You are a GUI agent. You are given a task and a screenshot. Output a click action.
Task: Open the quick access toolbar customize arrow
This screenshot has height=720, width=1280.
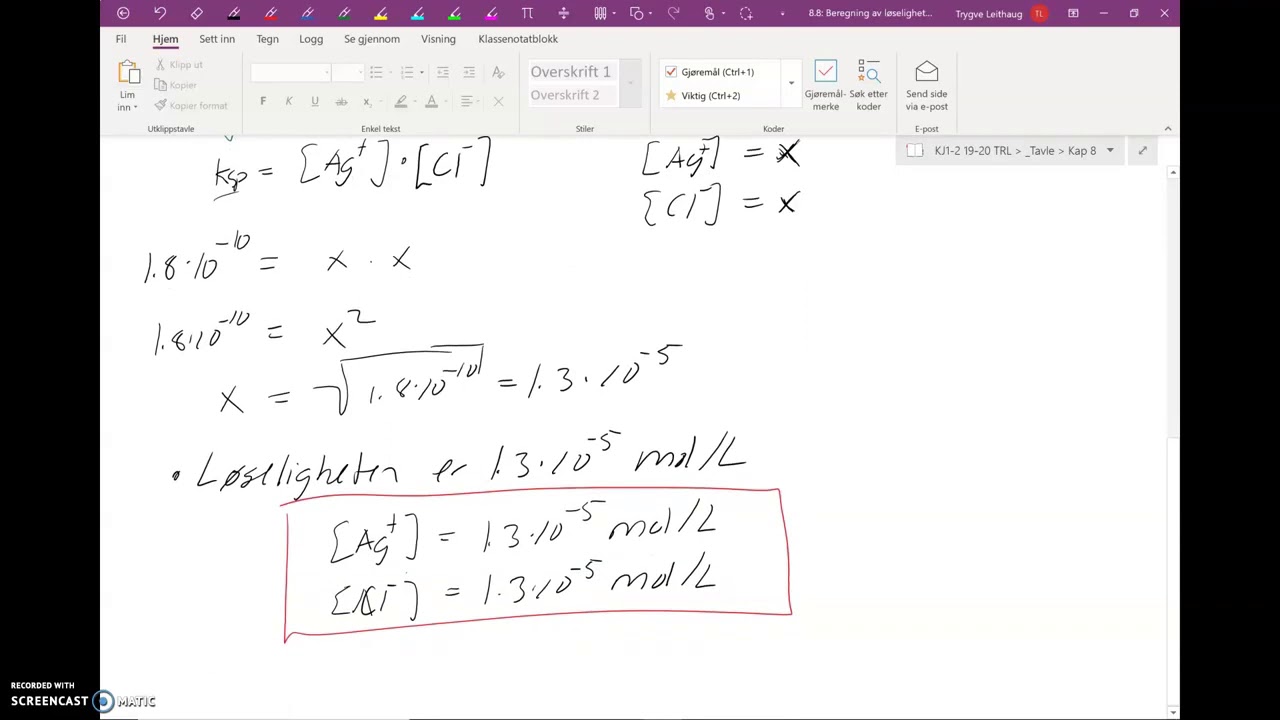(x=782, y=13)
